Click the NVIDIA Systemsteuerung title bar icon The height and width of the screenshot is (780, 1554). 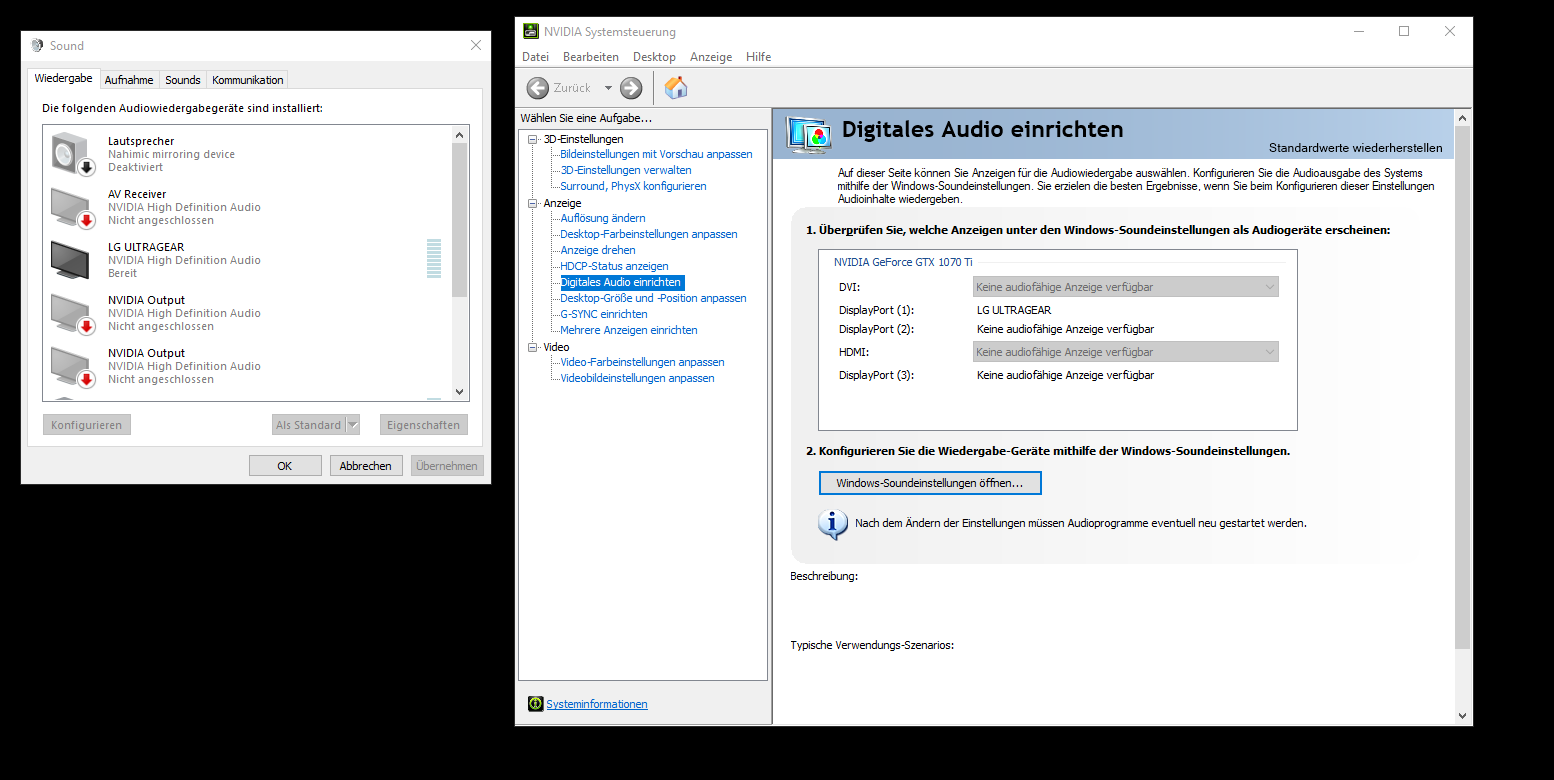click(531, 31)
